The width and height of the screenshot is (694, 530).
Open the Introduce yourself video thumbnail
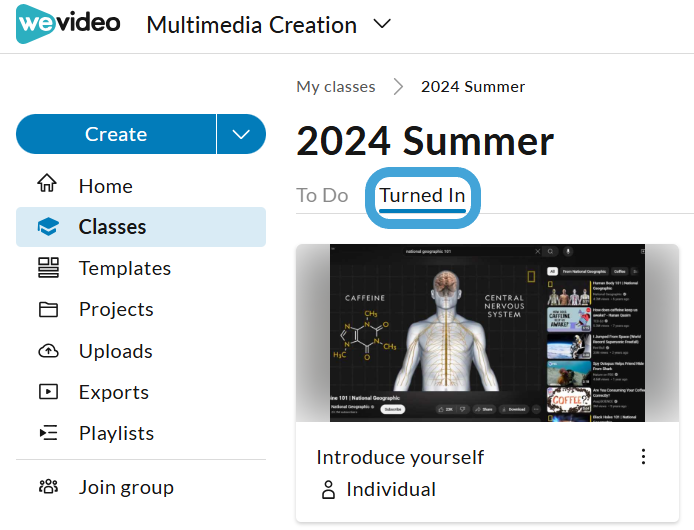487,333
